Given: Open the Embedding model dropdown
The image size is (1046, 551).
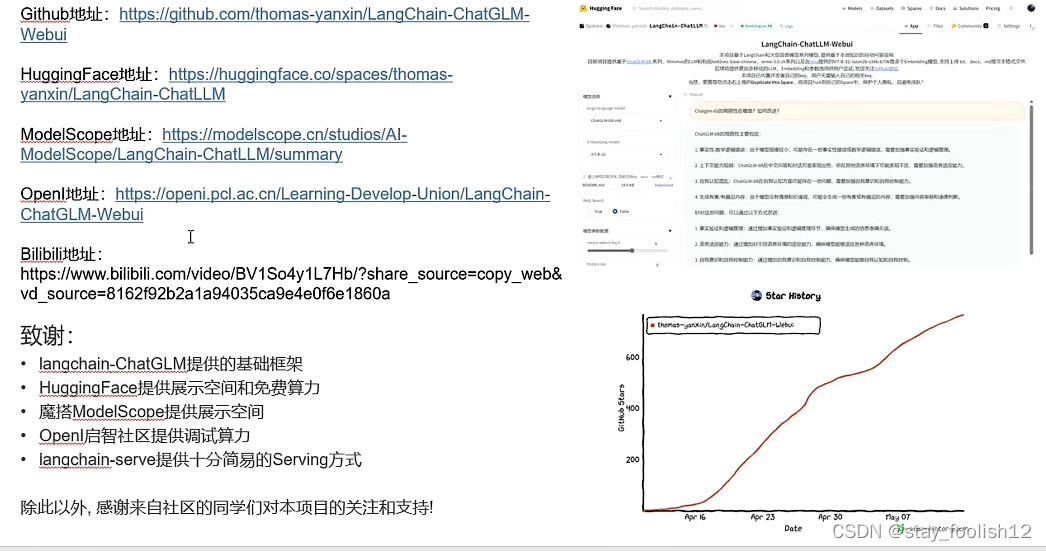Looking at the screenshot, I should (626, 154).
